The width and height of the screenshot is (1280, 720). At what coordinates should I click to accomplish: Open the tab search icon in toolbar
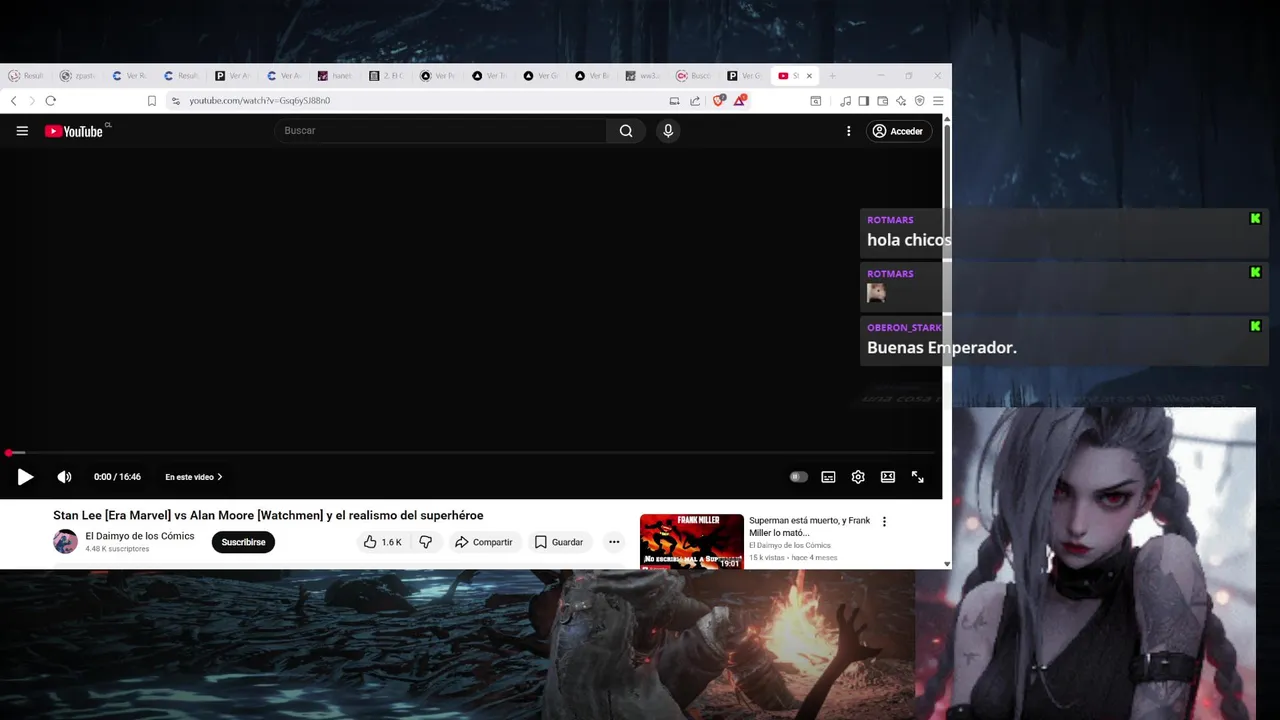pyautogui.click(x=816, y=101)
